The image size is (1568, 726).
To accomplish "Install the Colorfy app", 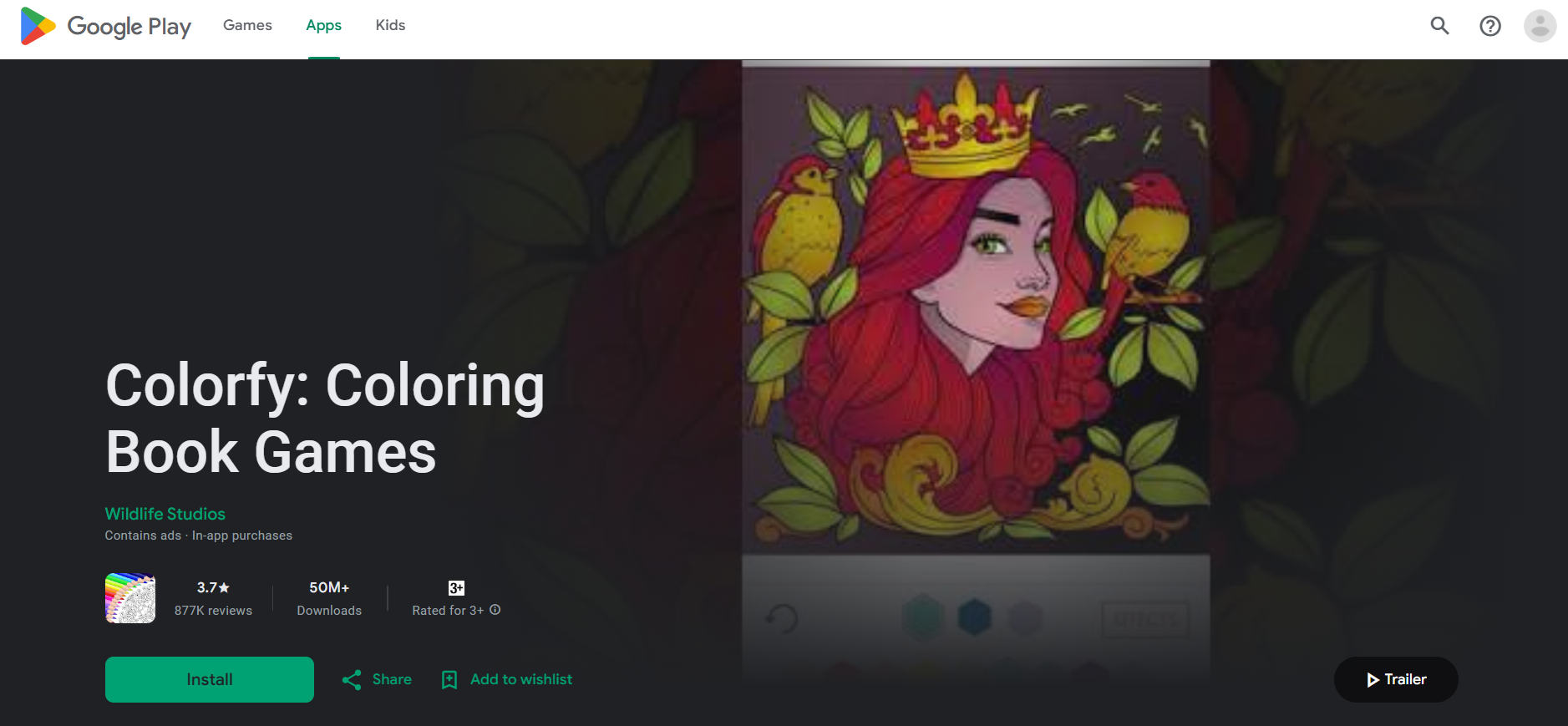I will (210, 679).
